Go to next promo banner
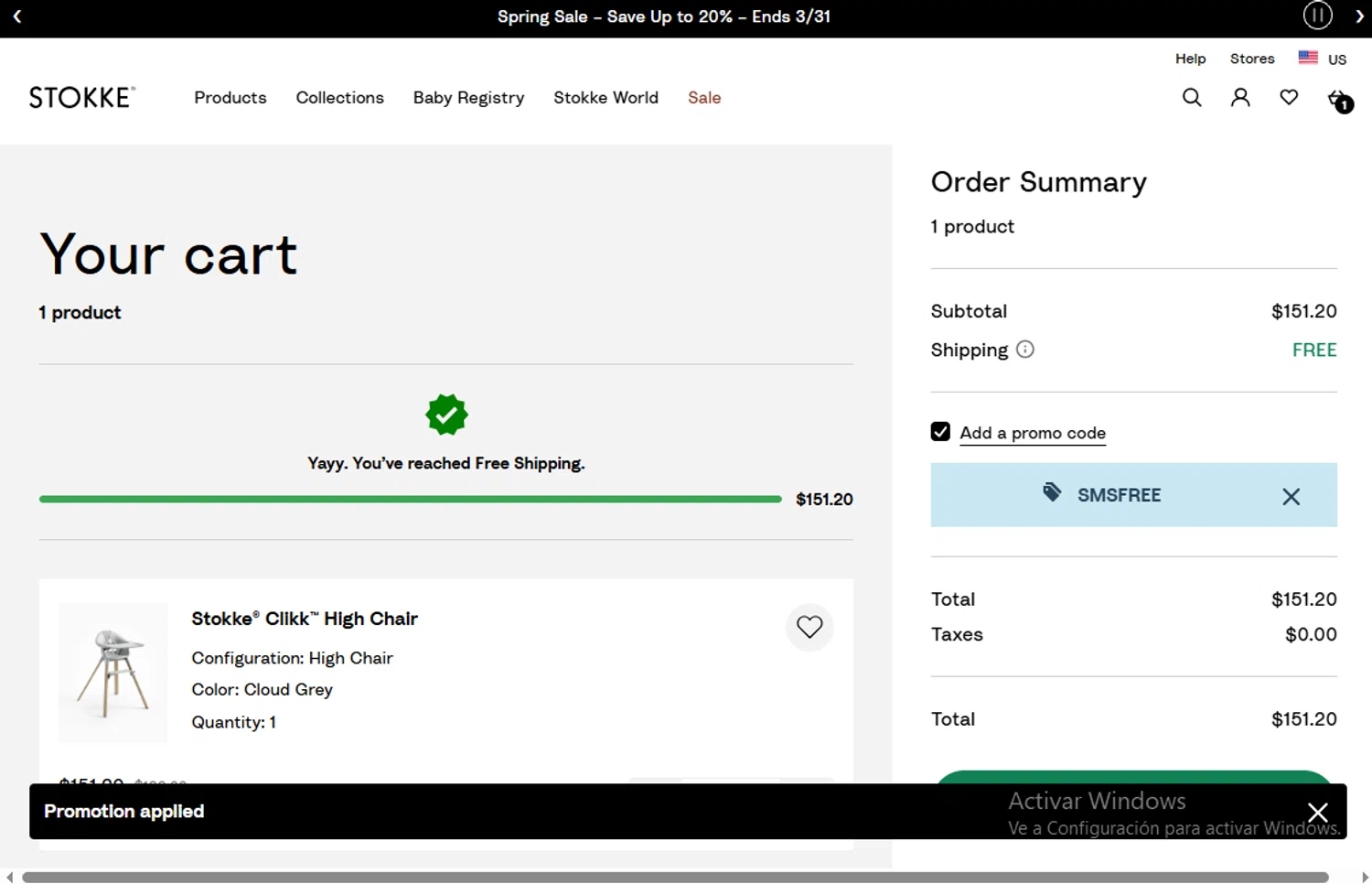This screenshot has height=884, width=1372. (x=1359, y=16)
